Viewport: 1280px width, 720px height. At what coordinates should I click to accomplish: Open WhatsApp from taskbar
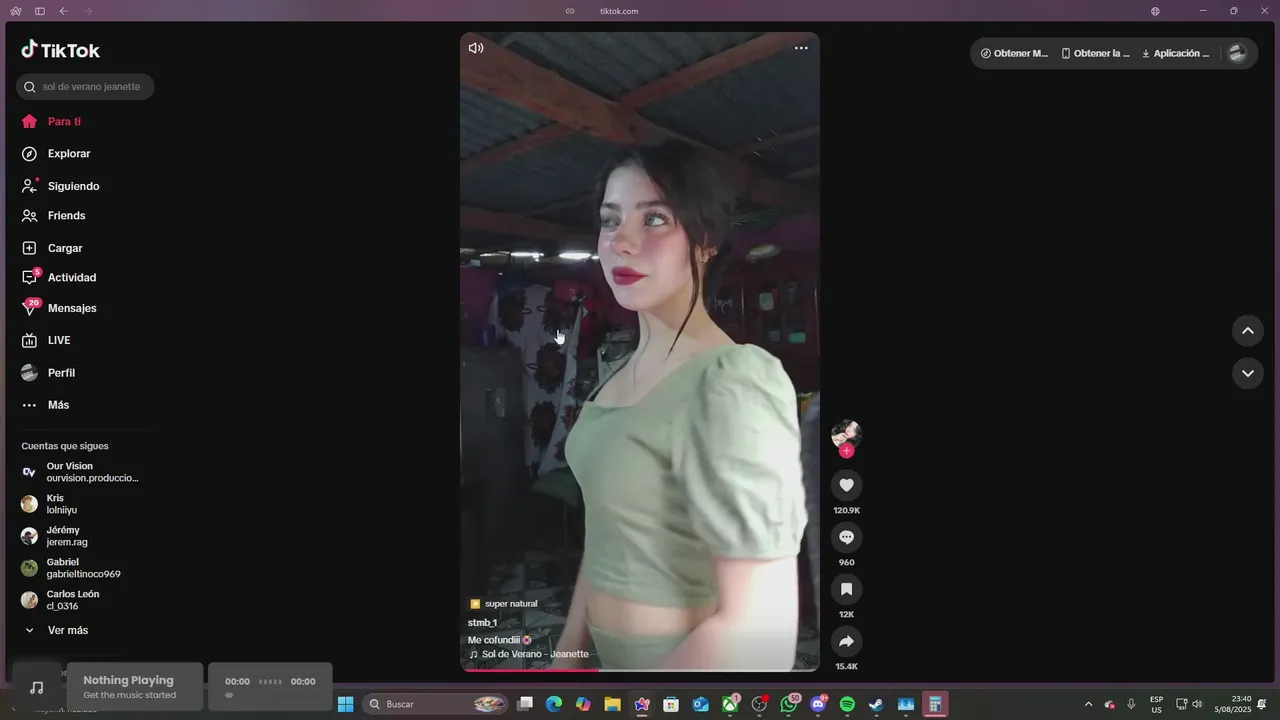point(789,704)
